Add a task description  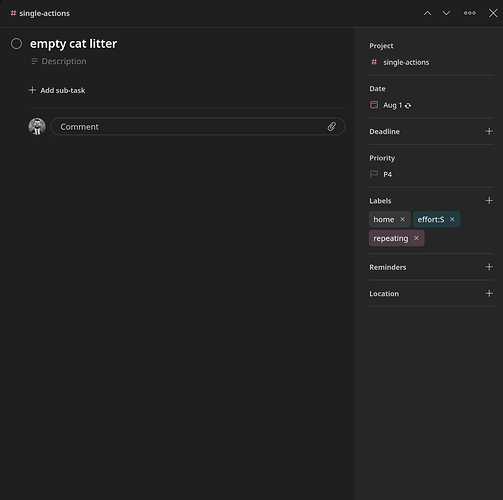tap(59, 61)
